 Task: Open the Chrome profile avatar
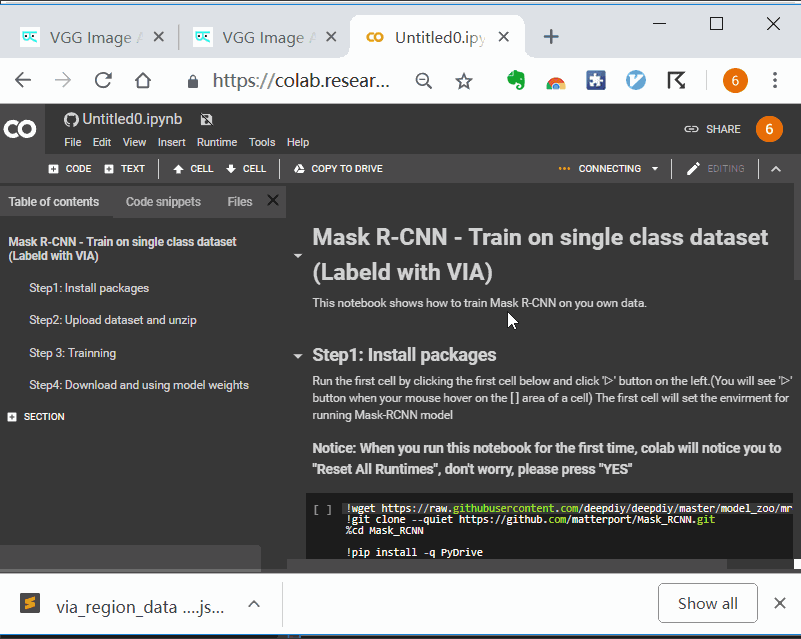click(x=735, y=80)
